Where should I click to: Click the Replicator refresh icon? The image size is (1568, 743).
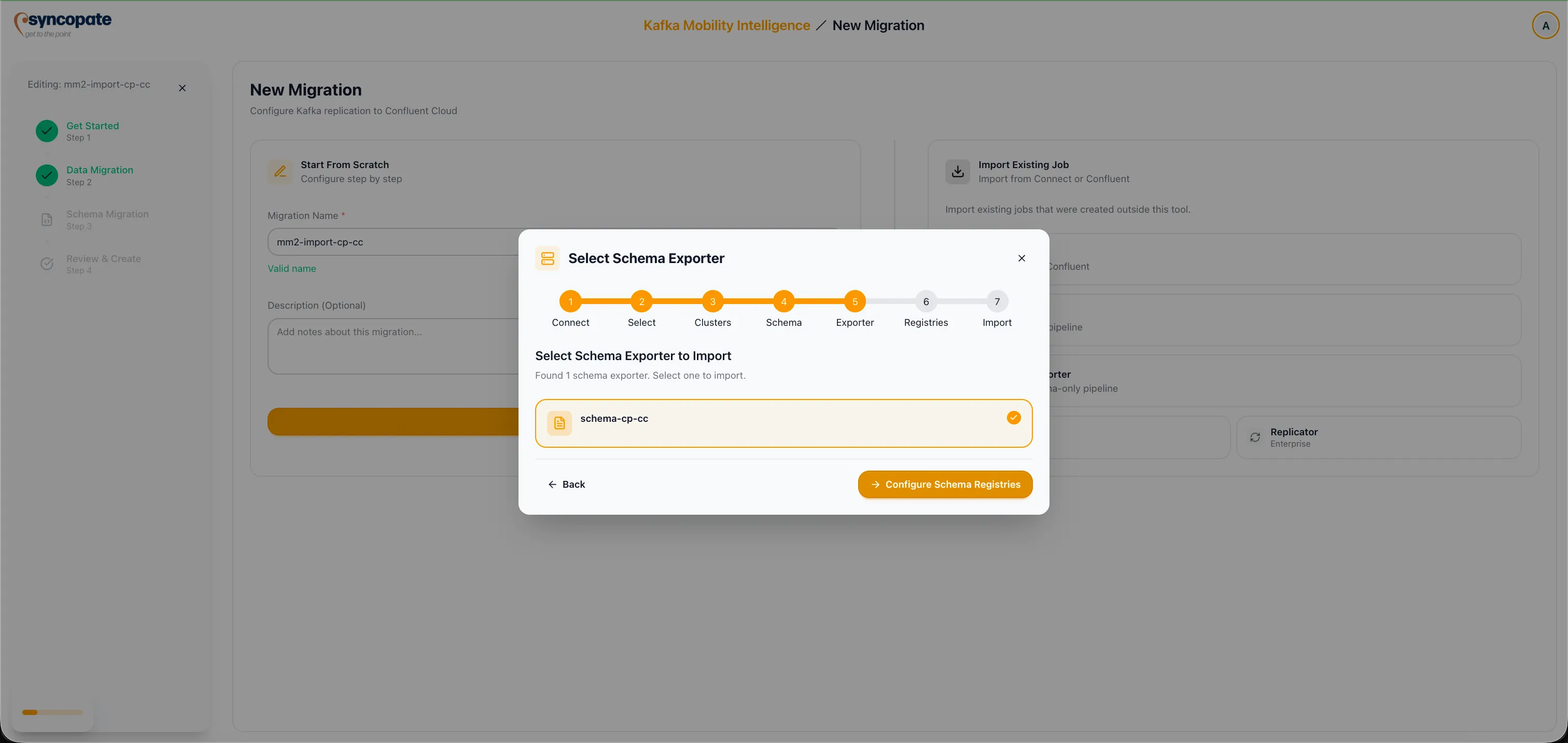coord(1254,437)
